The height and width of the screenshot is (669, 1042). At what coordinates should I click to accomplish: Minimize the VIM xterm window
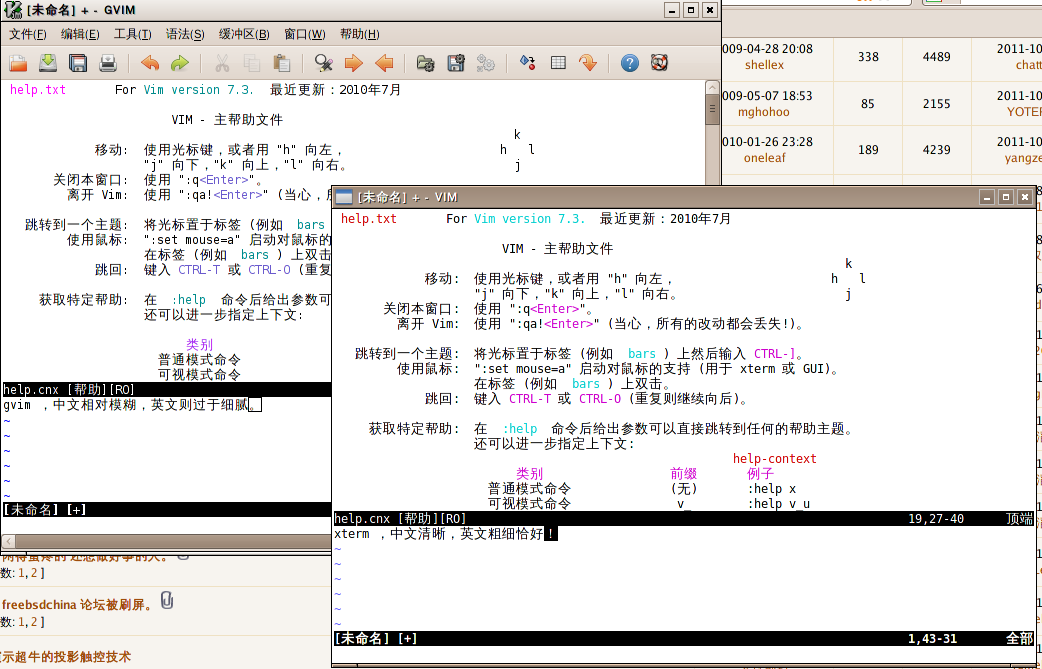(x=987, y=197)
